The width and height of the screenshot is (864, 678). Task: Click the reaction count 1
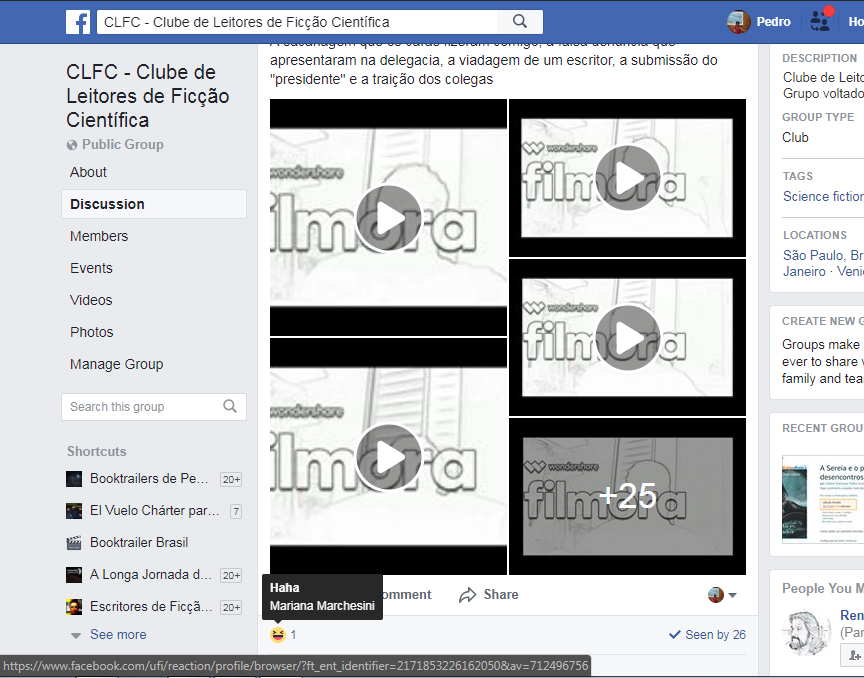tap(293, 635)
